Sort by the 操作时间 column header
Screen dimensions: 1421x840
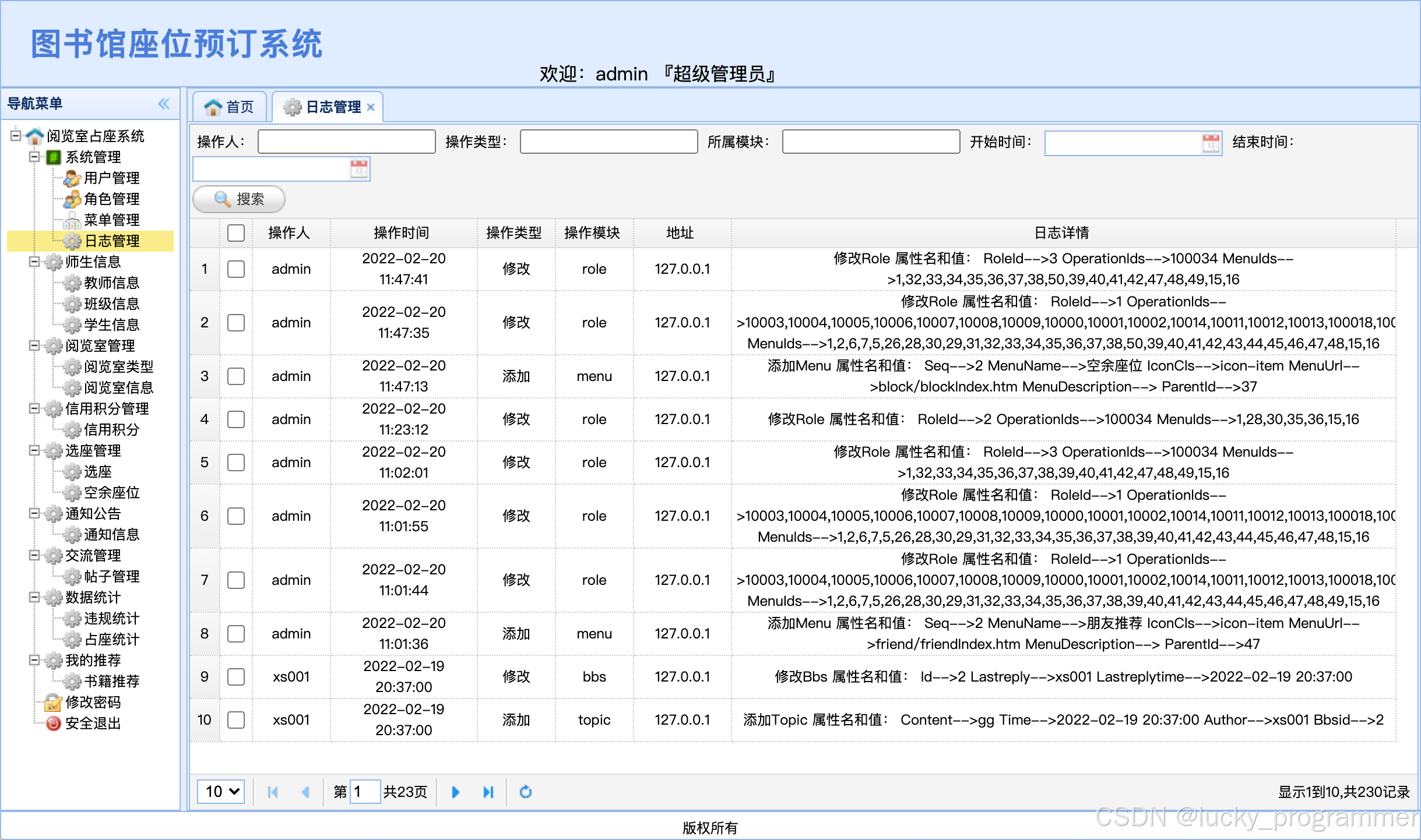tap(401, 233)
